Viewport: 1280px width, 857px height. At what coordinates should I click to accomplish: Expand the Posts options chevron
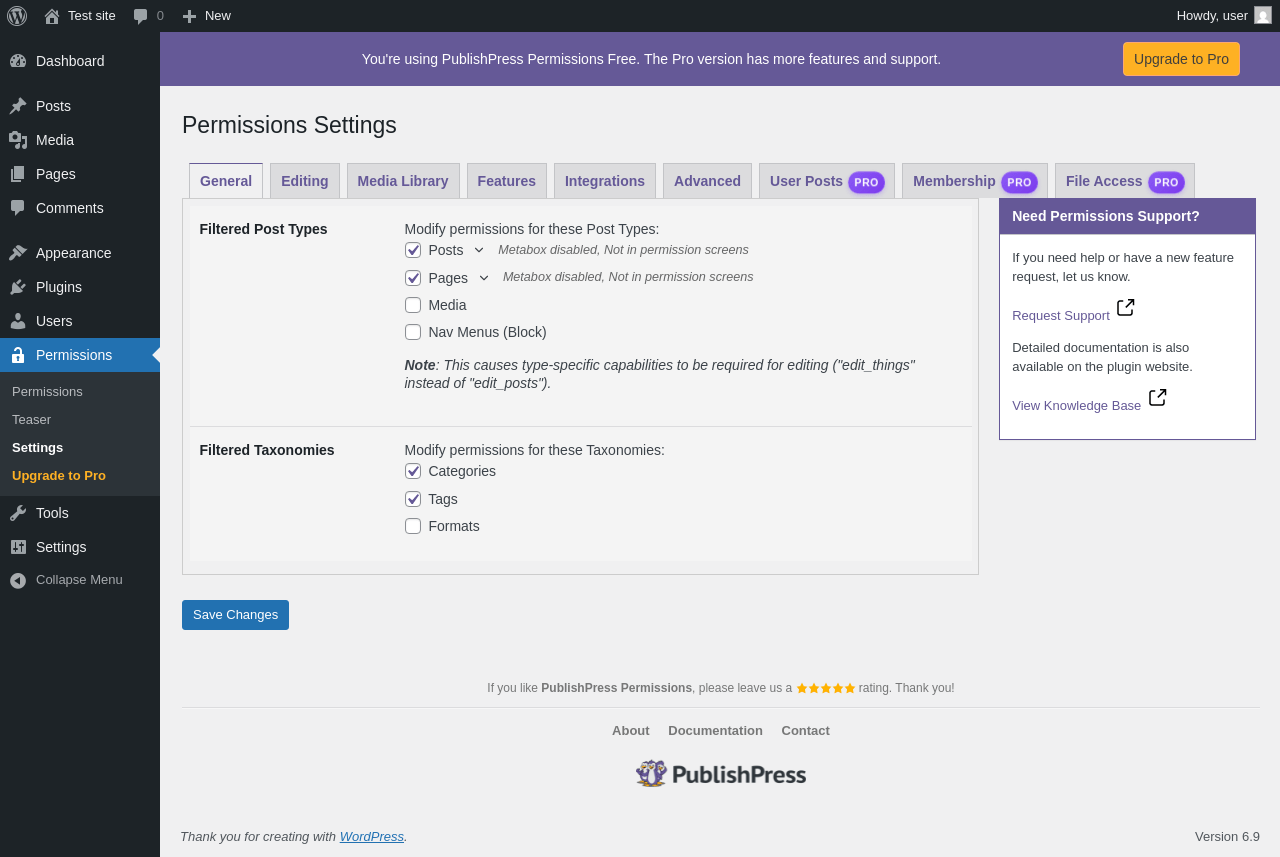pos(479,250)
